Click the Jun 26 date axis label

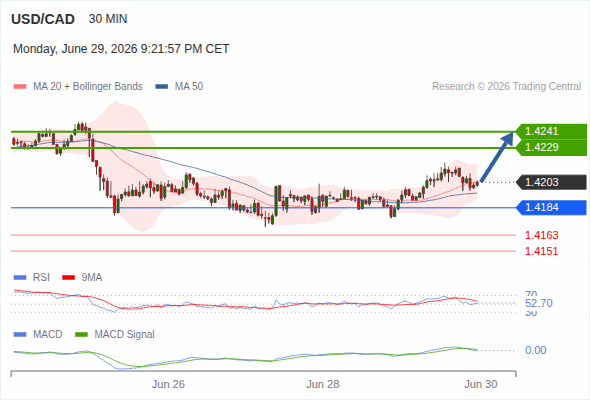tap(168, 384)
